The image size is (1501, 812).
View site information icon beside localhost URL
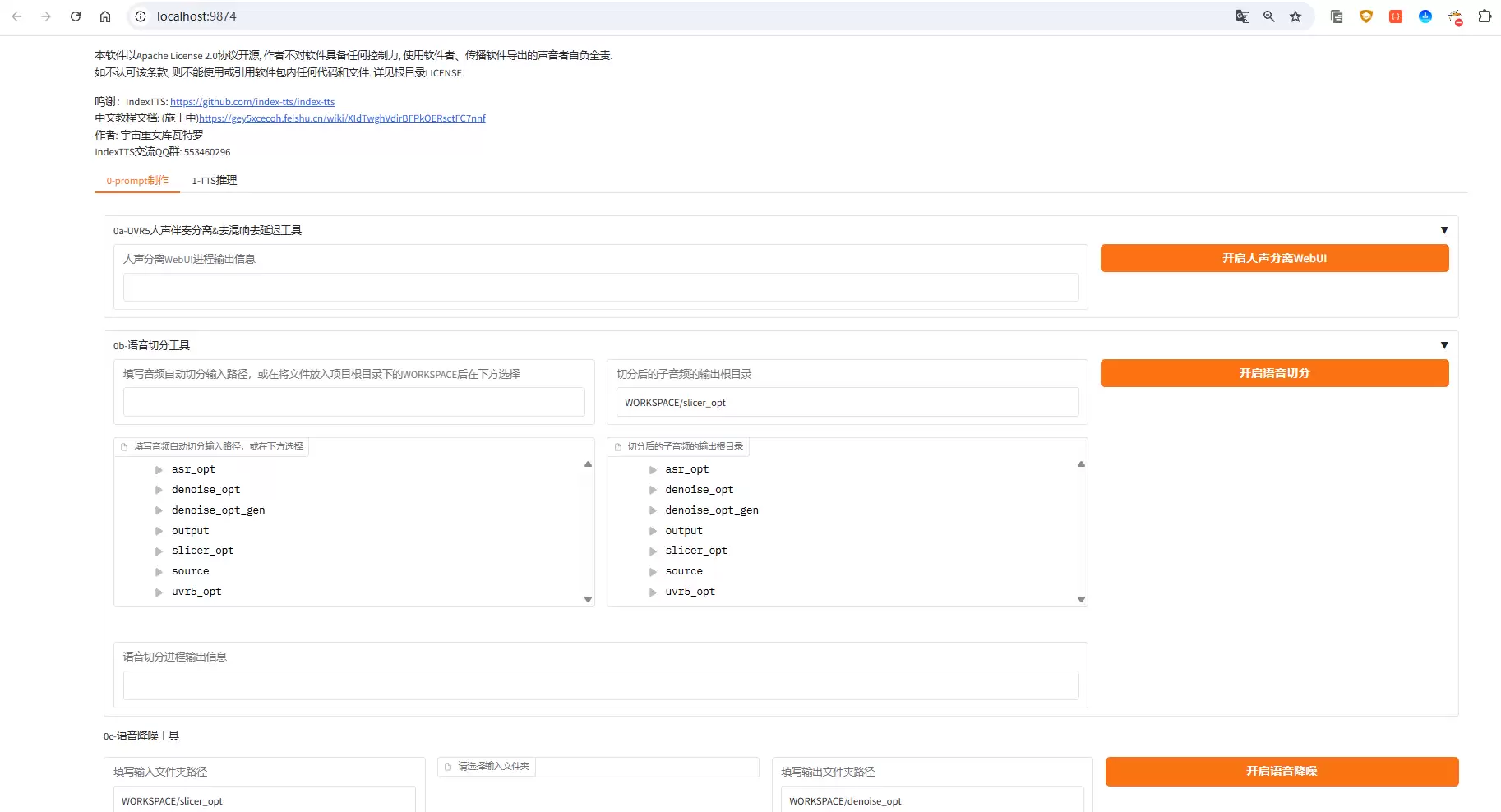coord(141,16)
